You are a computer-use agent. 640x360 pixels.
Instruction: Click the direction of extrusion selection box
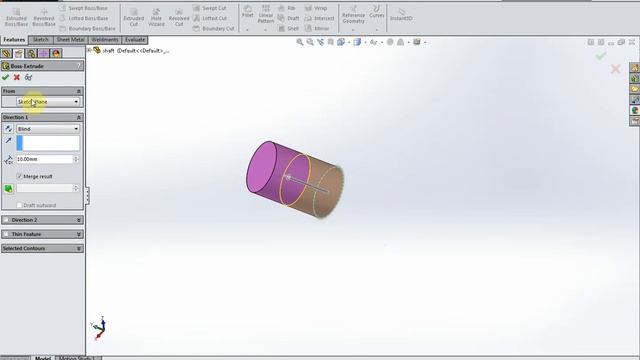[48, 143]
